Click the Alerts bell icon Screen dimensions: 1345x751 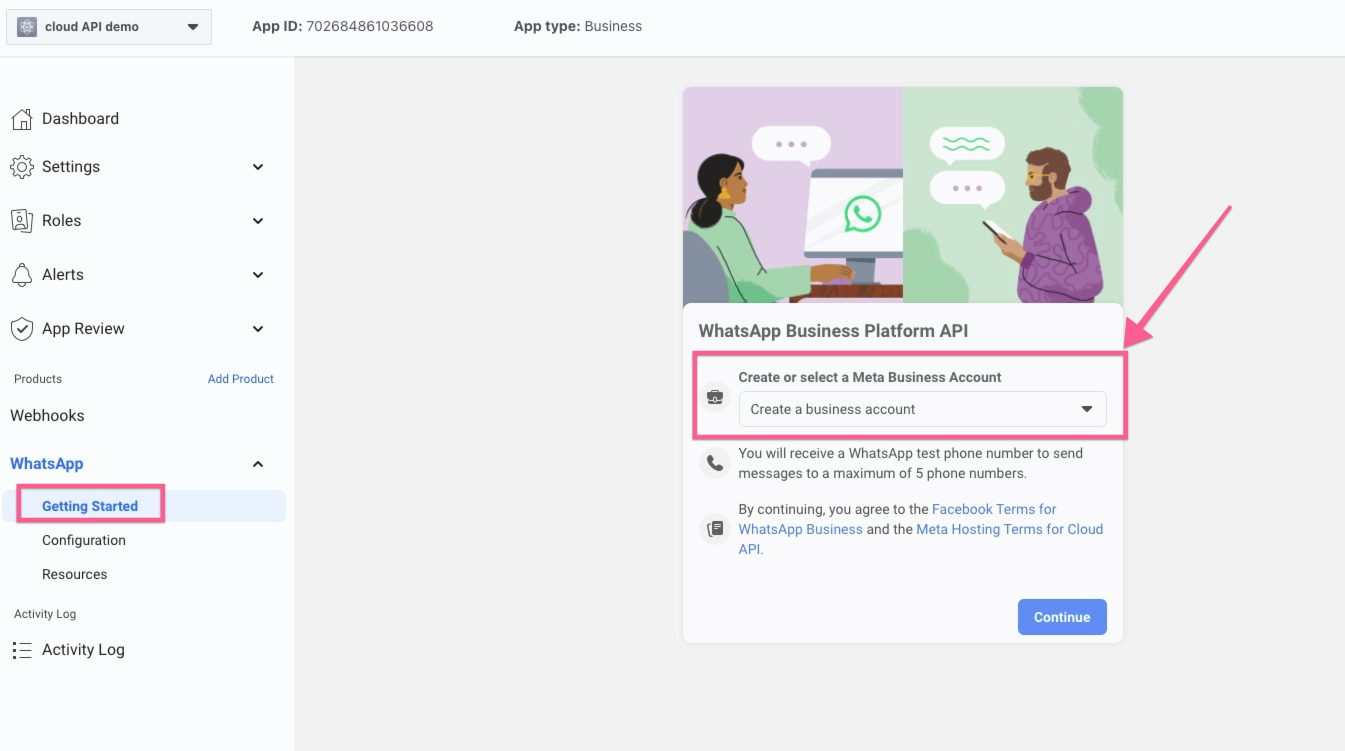[21, 275]
